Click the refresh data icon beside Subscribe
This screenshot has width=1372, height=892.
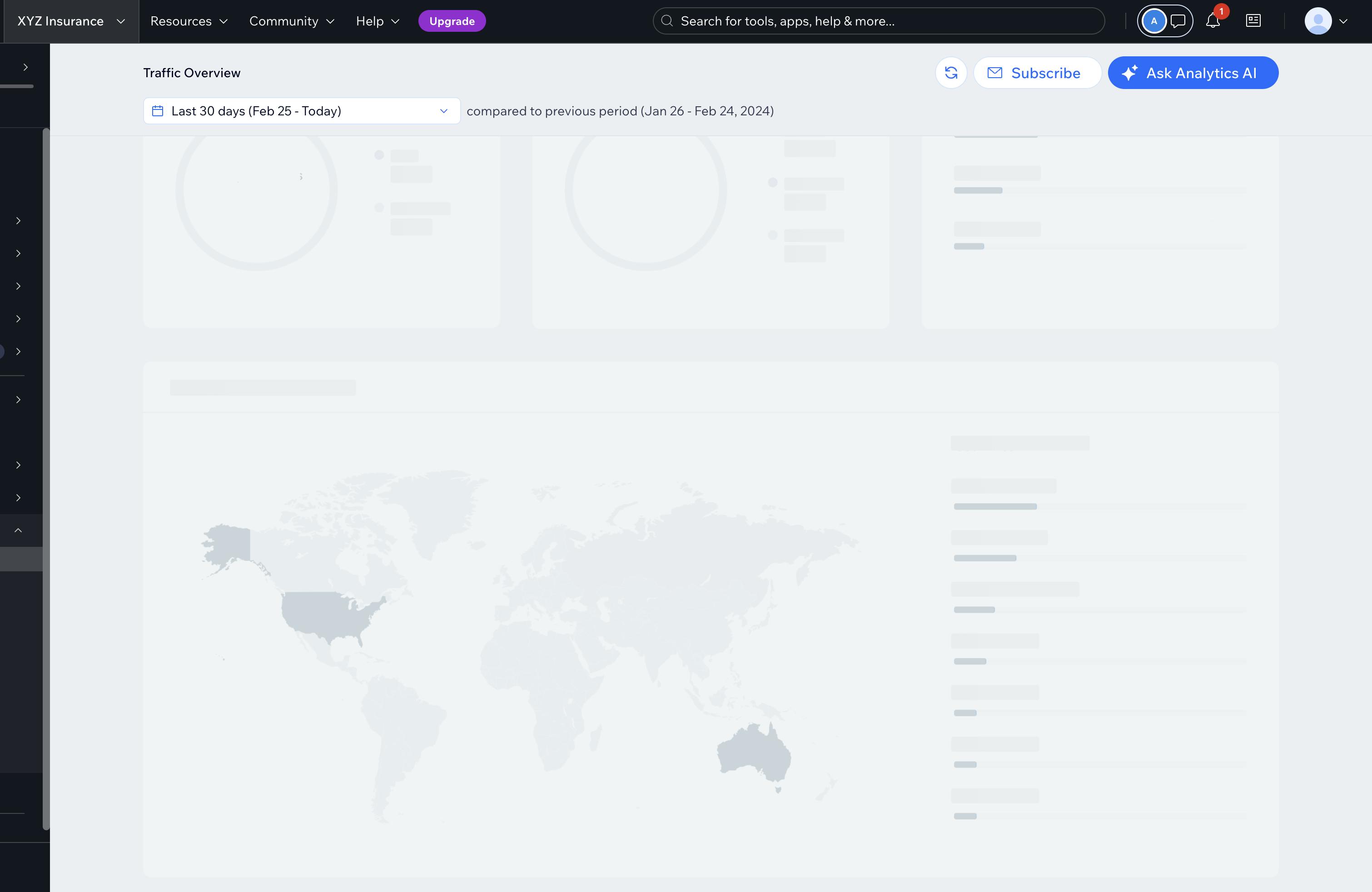[950, 73]
